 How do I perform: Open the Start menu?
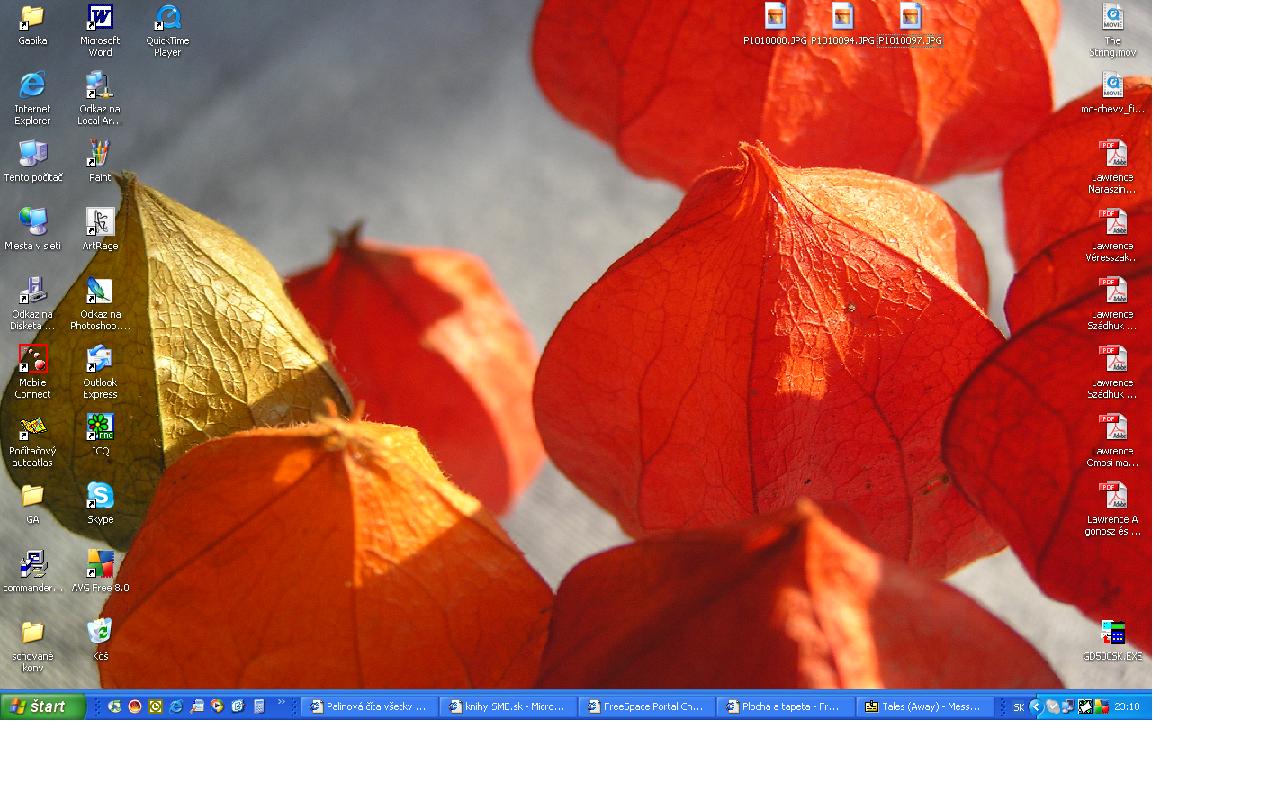(x=43, y=707)
